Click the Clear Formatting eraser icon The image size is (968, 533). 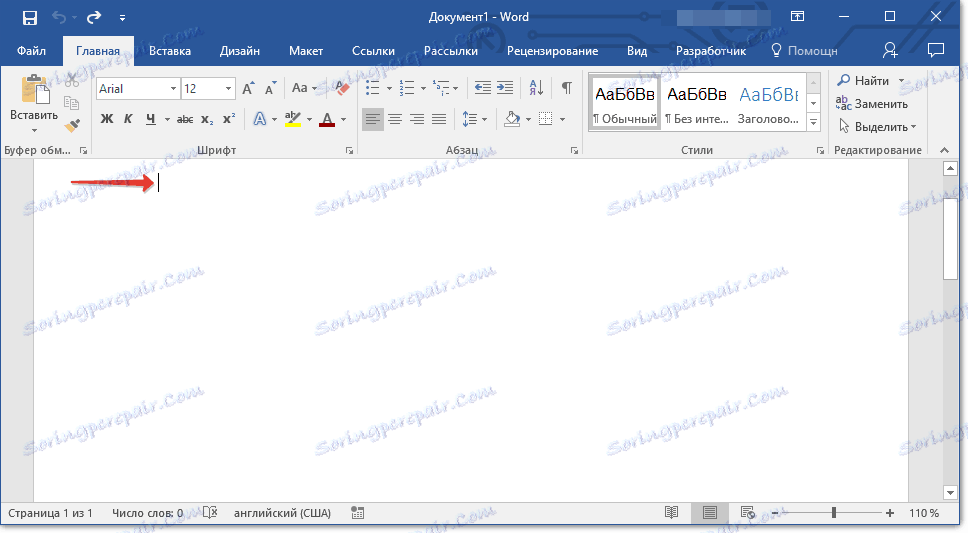point(343,88)
